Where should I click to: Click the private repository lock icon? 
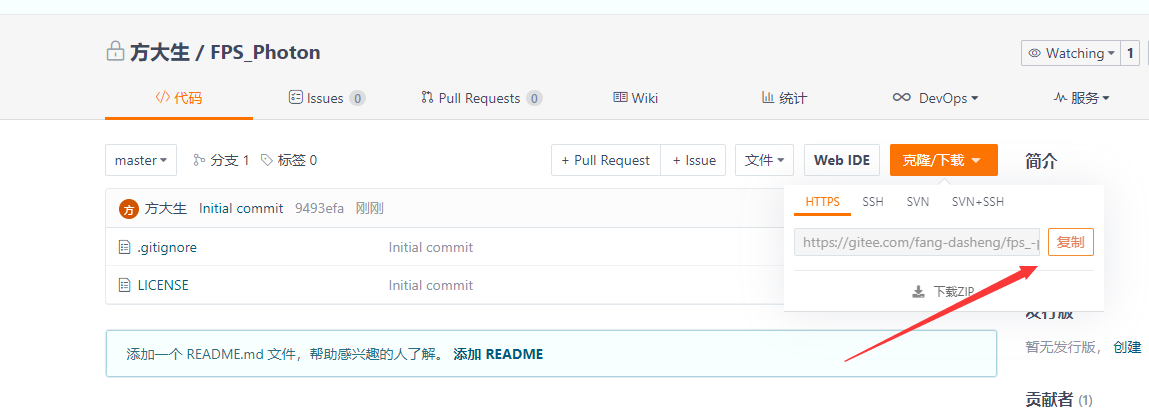pyautogui.click(x=115, y=52)
